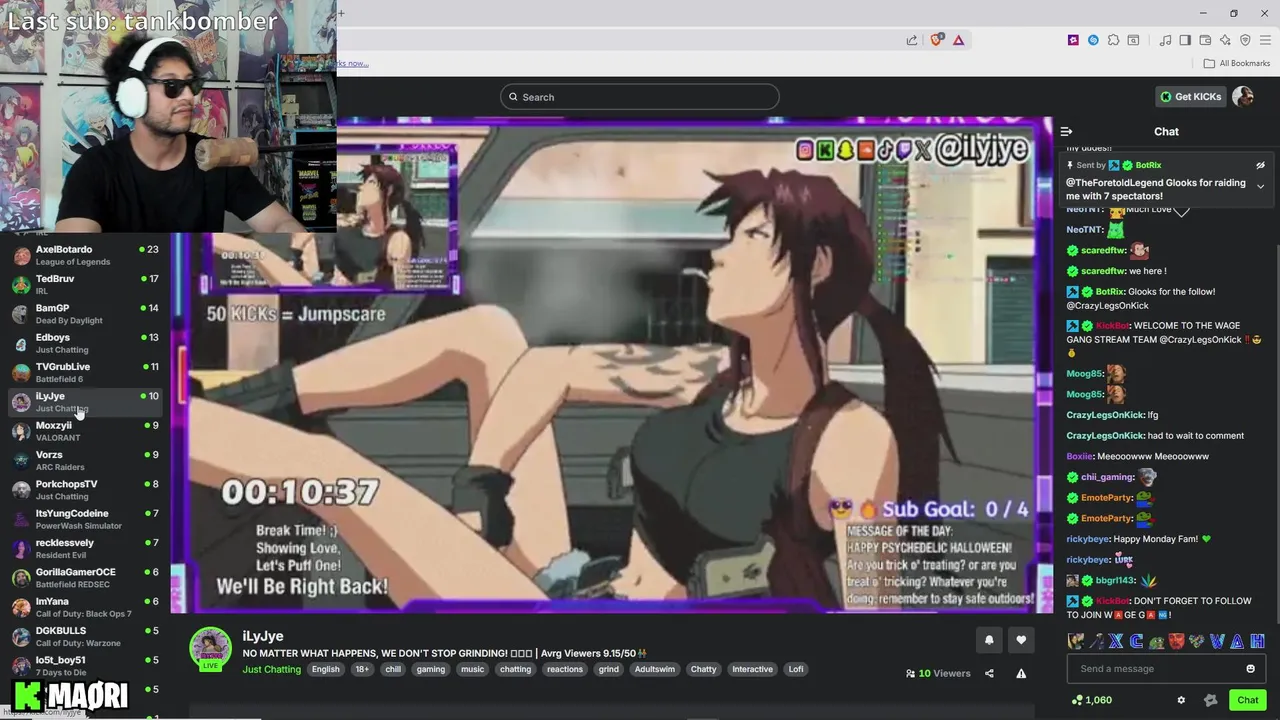Click the notification bell for iLyJye
Screen dimensions: 1280x720
tap(989, 640)
